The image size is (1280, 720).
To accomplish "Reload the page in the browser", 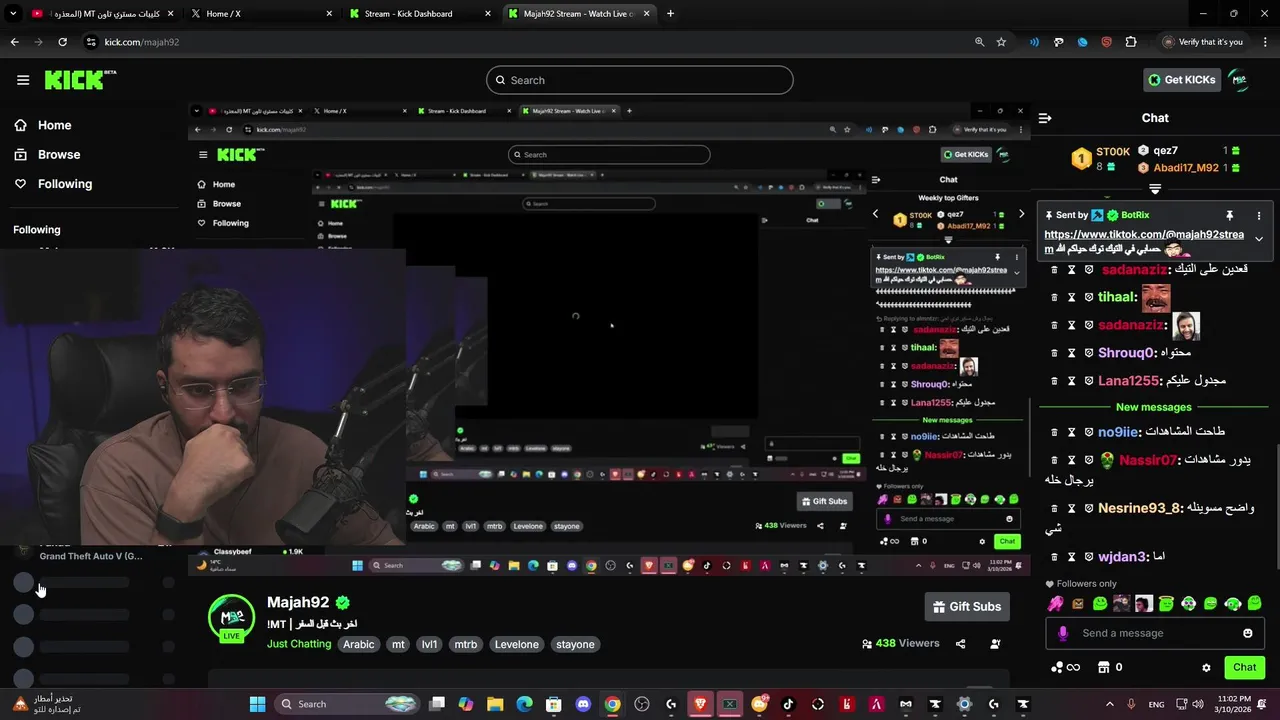I will [62, 42].
